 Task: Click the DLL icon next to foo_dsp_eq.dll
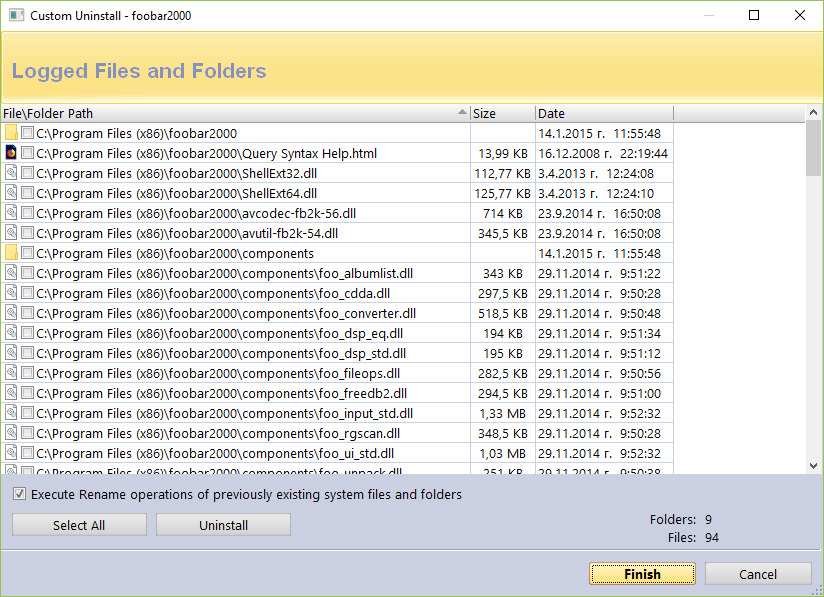tap(11, 333)
